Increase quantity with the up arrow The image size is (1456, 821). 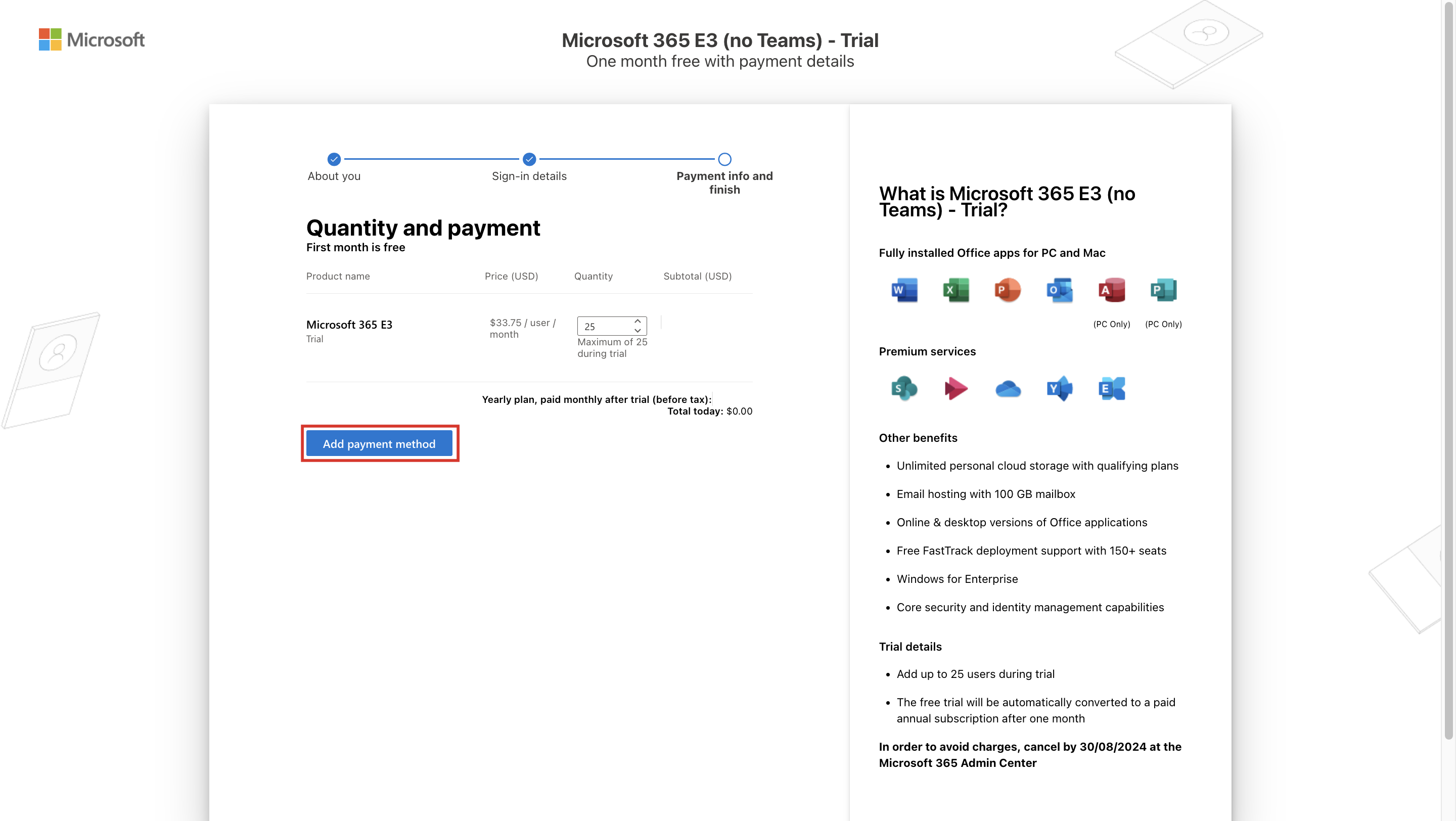click(x=638, y=321)
